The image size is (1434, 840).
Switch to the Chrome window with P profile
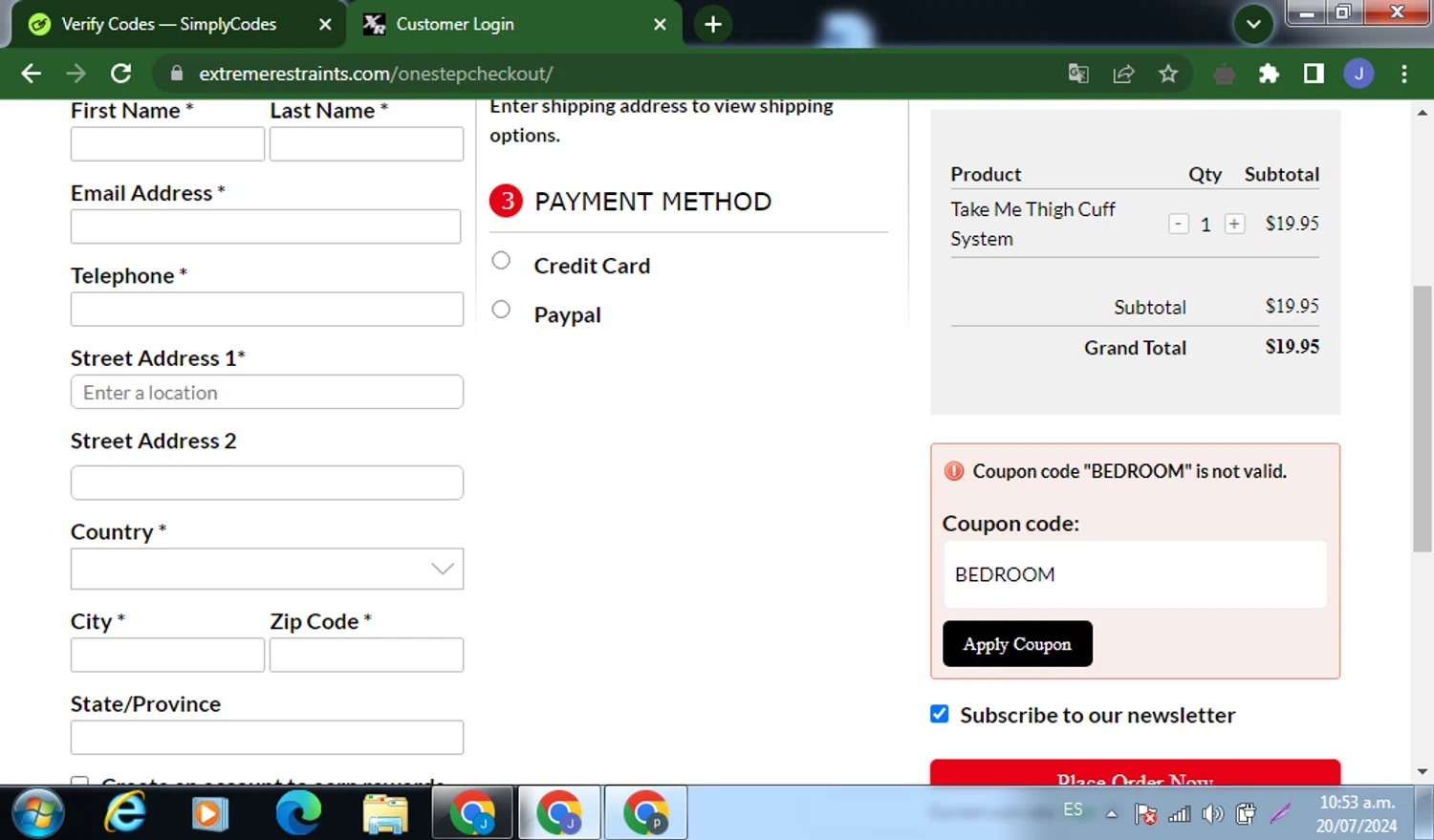(646, 813)
